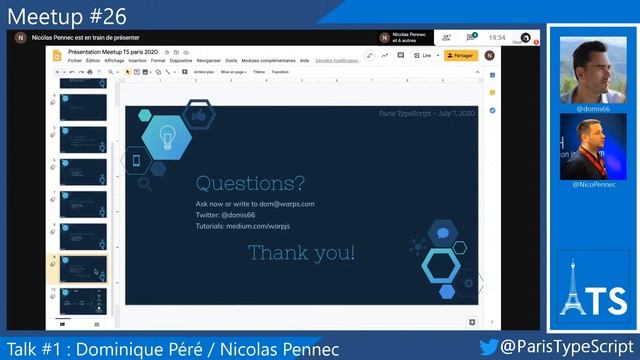Open the Édition menu
This screenshot has width=640, height=360.
tap(93, 60)
